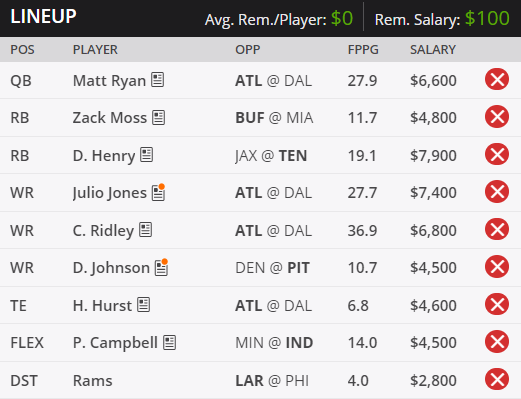Remove P. Campbell from the FLEX slot
Viewport: 521px width, 399px height.
[x=497, y=342]
